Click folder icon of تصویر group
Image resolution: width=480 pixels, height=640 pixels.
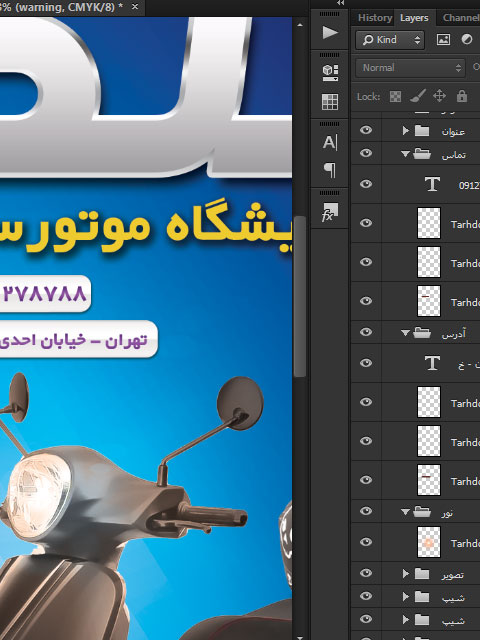(x=422, y=574)
